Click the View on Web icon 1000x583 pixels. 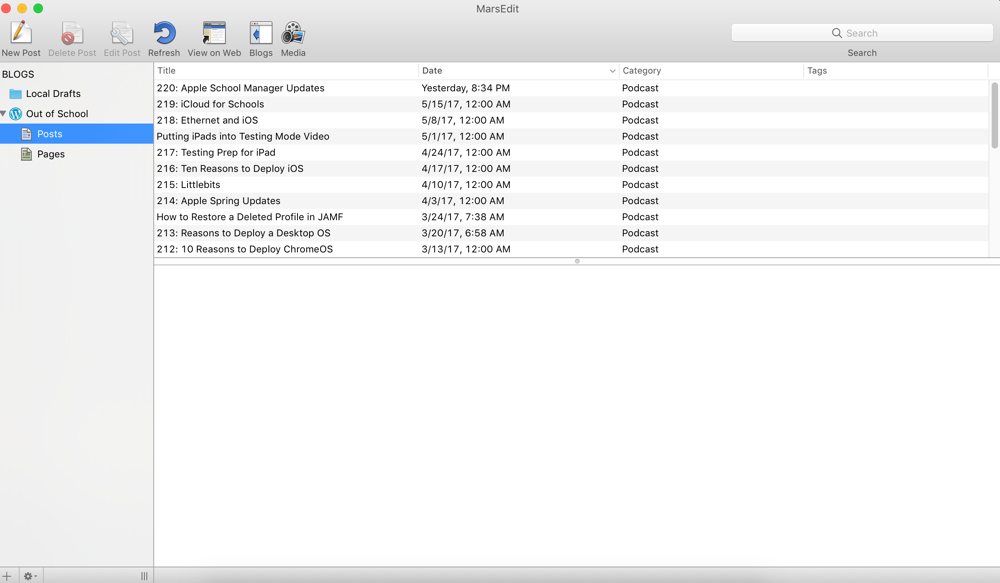pyautogui.click(x=214, y=33)
